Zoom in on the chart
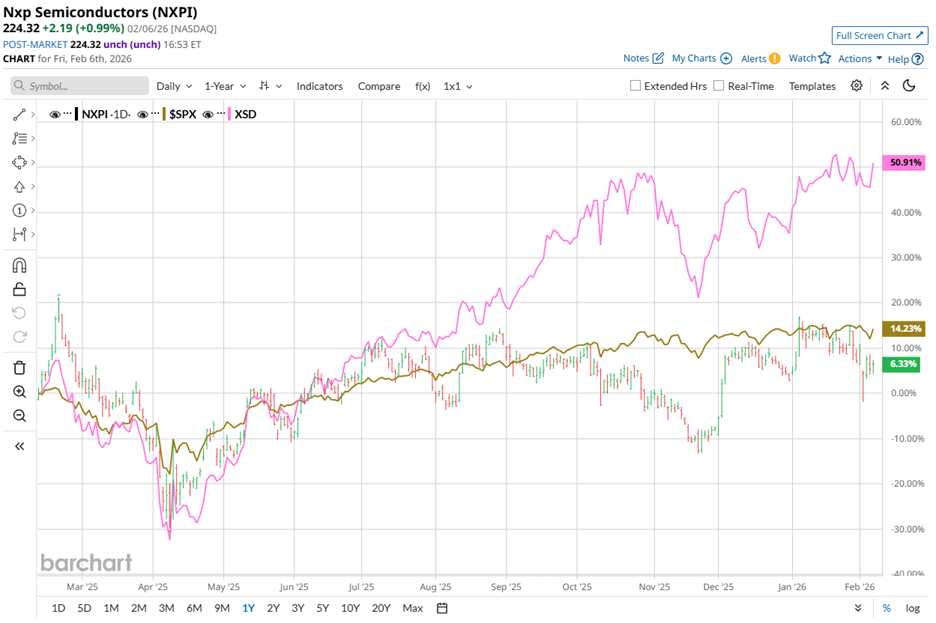The width and height of the screenshot is (936, 623). [19, 391]
